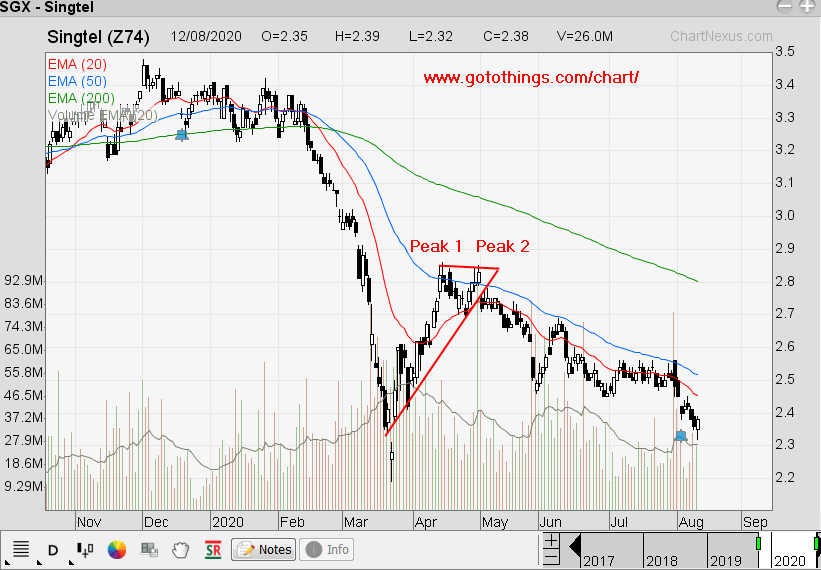Jump to 2018 on the timeline
The height and width of the screenshot is (570, 821).
click(661, 561)
